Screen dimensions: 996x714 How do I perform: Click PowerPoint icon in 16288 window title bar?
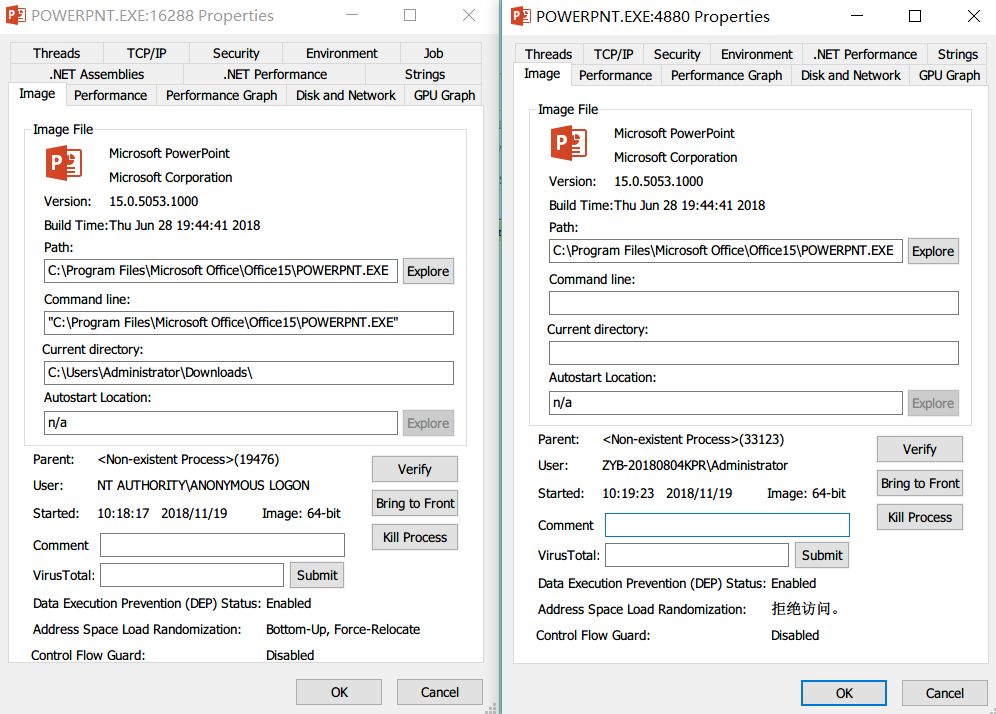16,15
